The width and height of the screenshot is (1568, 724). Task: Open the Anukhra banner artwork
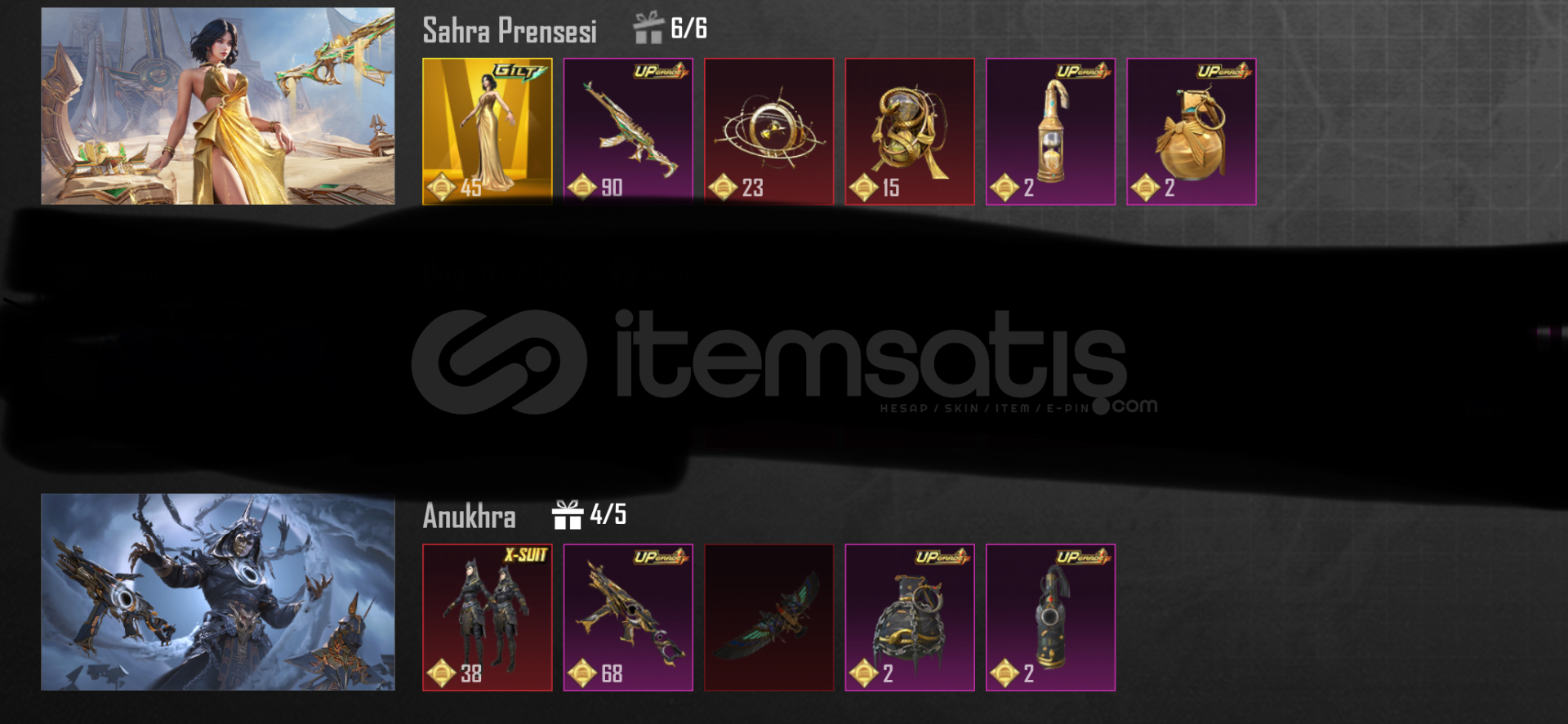[x=218, y=592]
